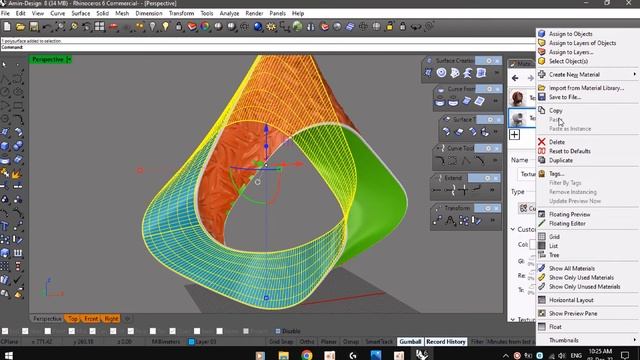Click the yellow light bulb Show objects icon

pyautogui.click(x=165, y=27)
